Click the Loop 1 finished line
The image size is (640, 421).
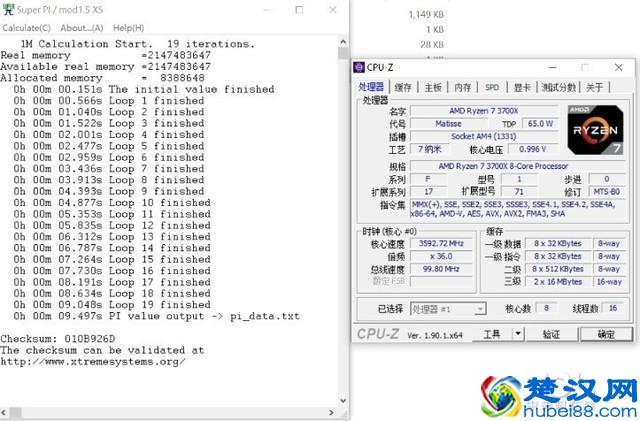(x=109, y=101)
